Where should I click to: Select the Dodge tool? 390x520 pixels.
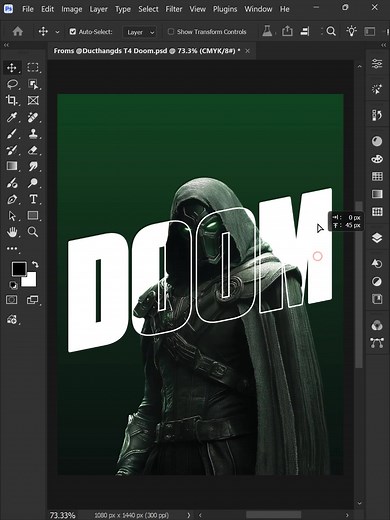pos(33,183)
